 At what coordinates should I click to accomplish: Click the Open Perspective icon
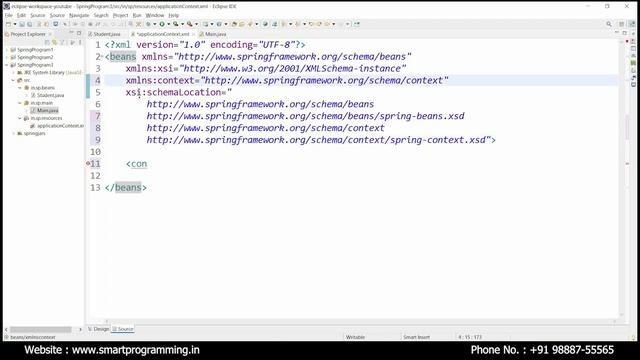pos(622,24)
